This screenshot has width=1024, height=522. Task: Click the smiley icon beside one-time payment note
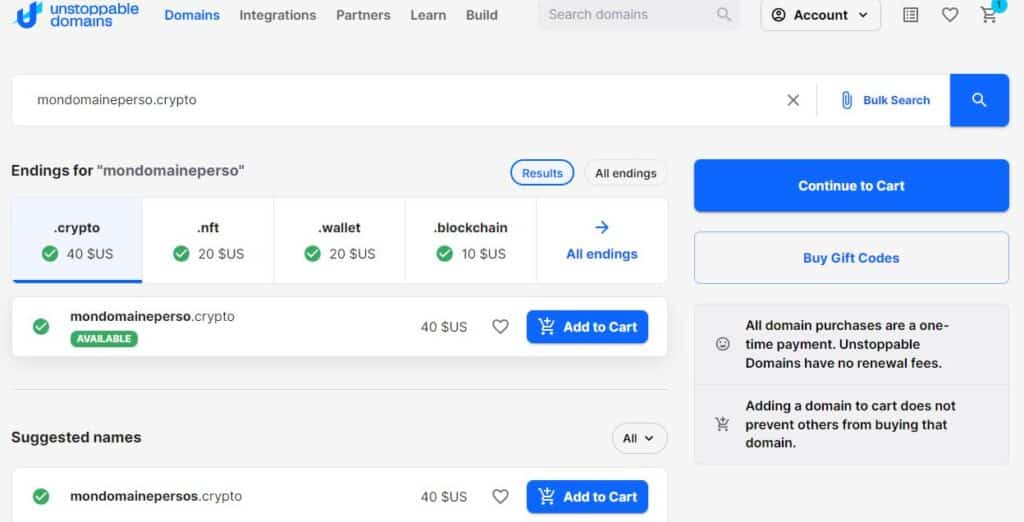coord(722,344)
